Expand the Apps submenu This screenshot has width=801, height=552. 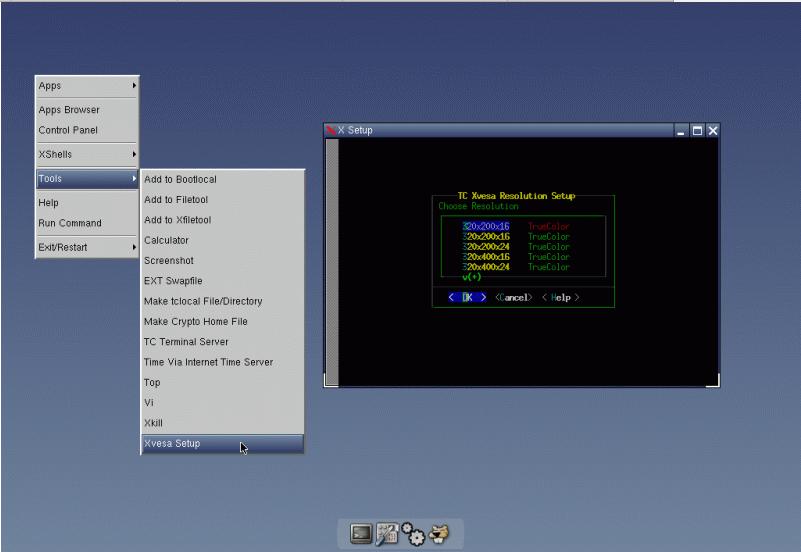point(87,86)
